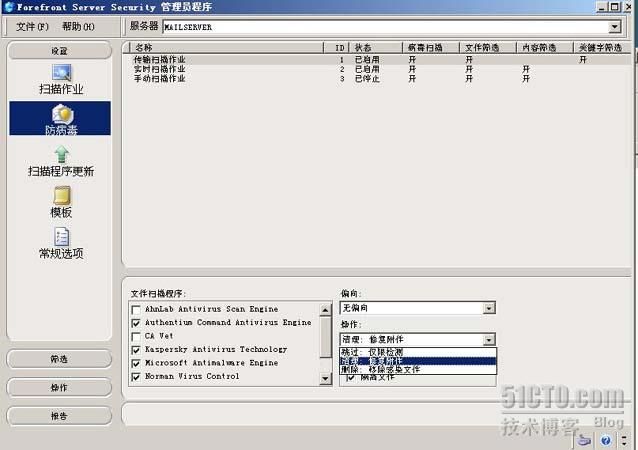Viewport: 638px width, 450px height.
Task: Open the 文件 (F) menu
Action: (x=32, y=27)
